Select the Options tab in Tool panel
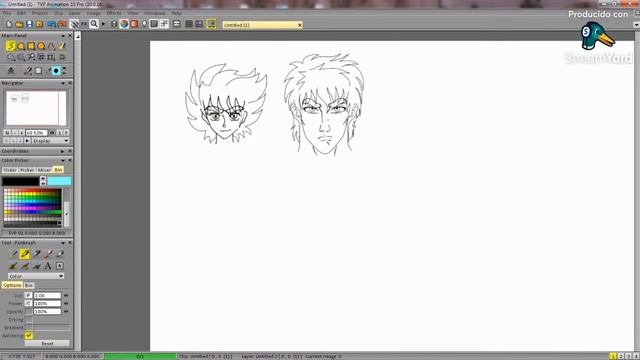This screenshot has width=640, height=360. (12, 285)
